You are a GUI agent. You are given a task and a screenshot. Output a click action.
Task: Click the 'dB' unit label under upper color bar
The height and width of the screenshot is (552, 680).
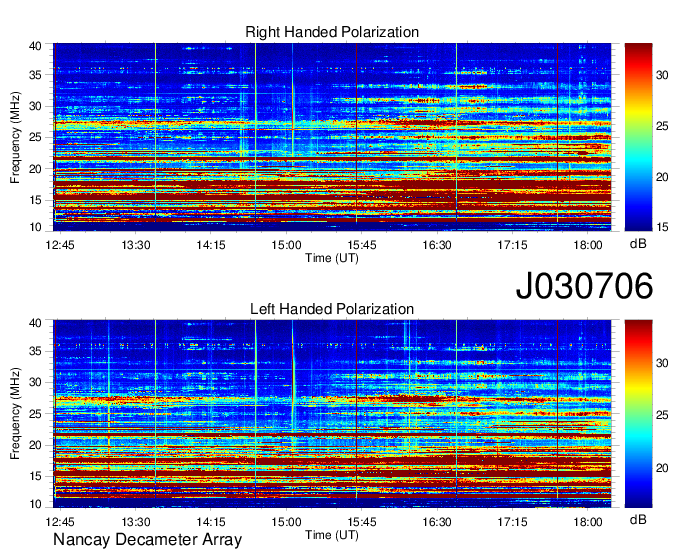(638, 244)
